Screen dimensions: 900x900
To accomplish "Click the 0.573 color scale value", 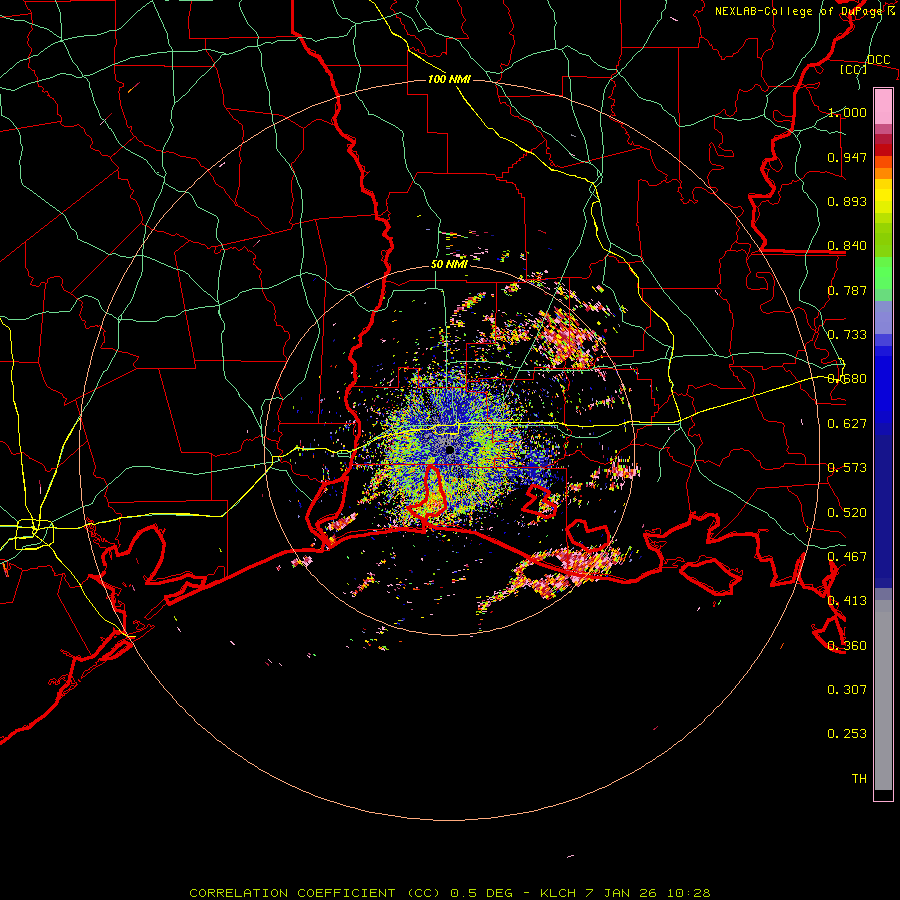I will pyautogui.click(x=847, y=468).
